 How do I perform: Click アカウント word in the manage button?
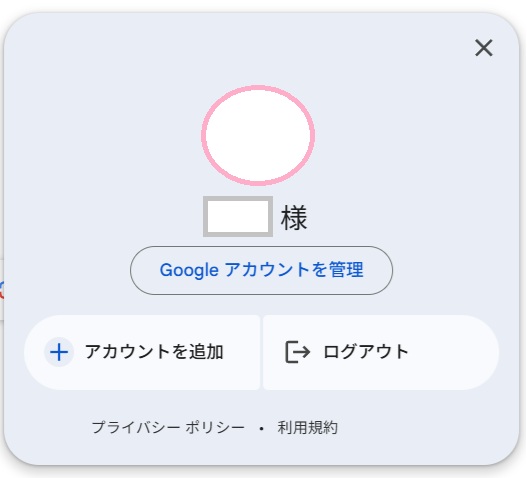(267, 270)
